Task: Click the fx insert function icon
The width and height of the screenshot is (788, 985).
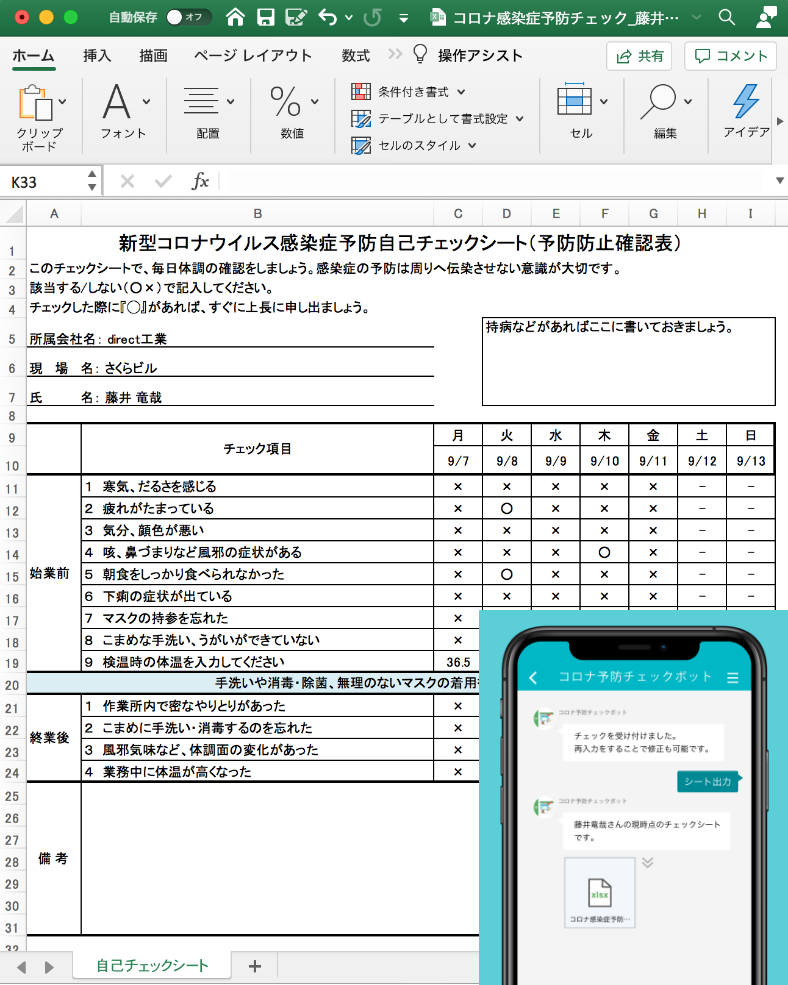Action: click(x=200, y=181)
